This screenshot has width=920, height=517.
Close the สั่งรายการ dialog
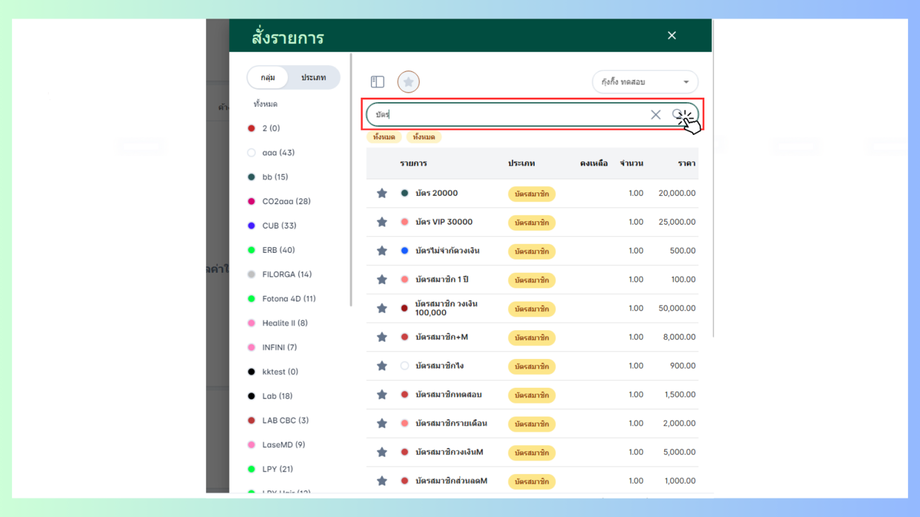click(x=671, y=36)
